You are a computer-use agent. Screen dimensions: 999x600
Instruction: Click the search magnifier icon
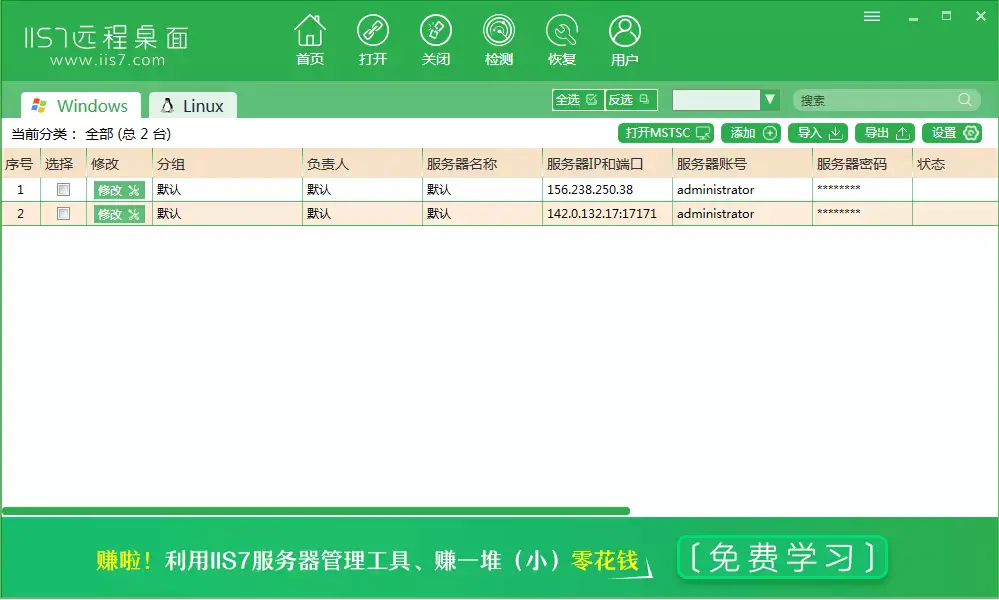[965, 99]
